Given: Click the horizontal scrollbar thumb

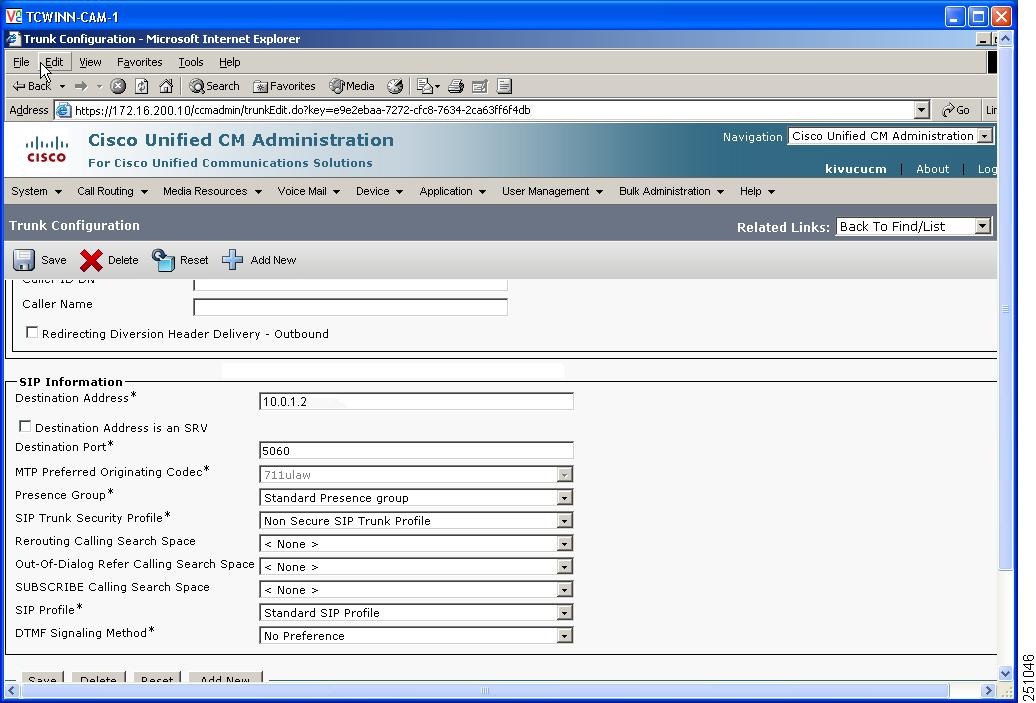Looking at the screenshot, I should (x=485, y=691).
